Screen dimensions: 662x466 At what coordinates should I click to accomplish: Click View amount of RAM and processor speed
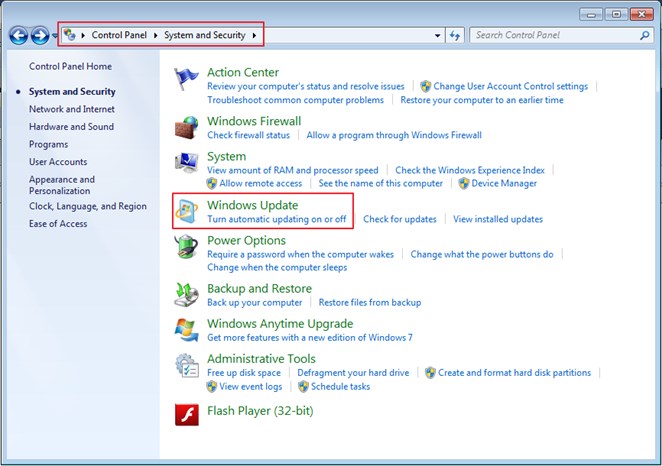(293, 170)
